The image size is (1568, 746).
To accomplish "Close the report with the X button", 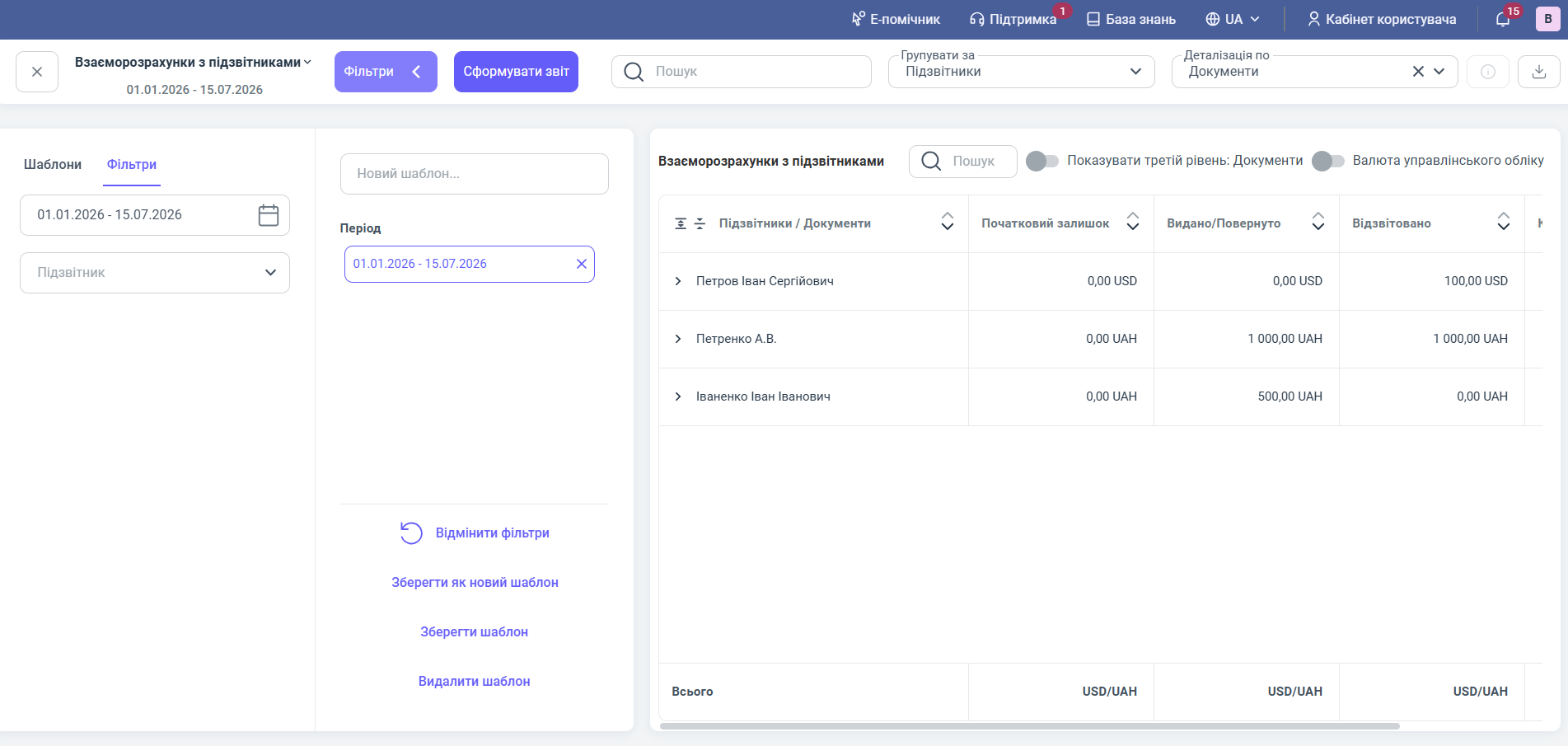I will [37, 72].
